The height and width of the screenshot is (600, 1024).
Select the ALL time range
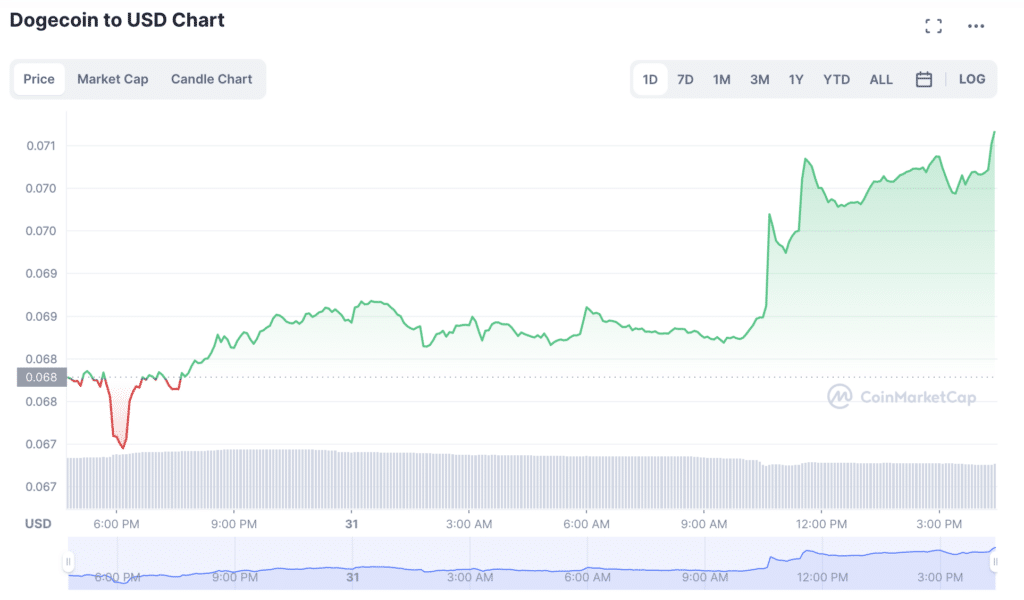[x=881, y=80]
